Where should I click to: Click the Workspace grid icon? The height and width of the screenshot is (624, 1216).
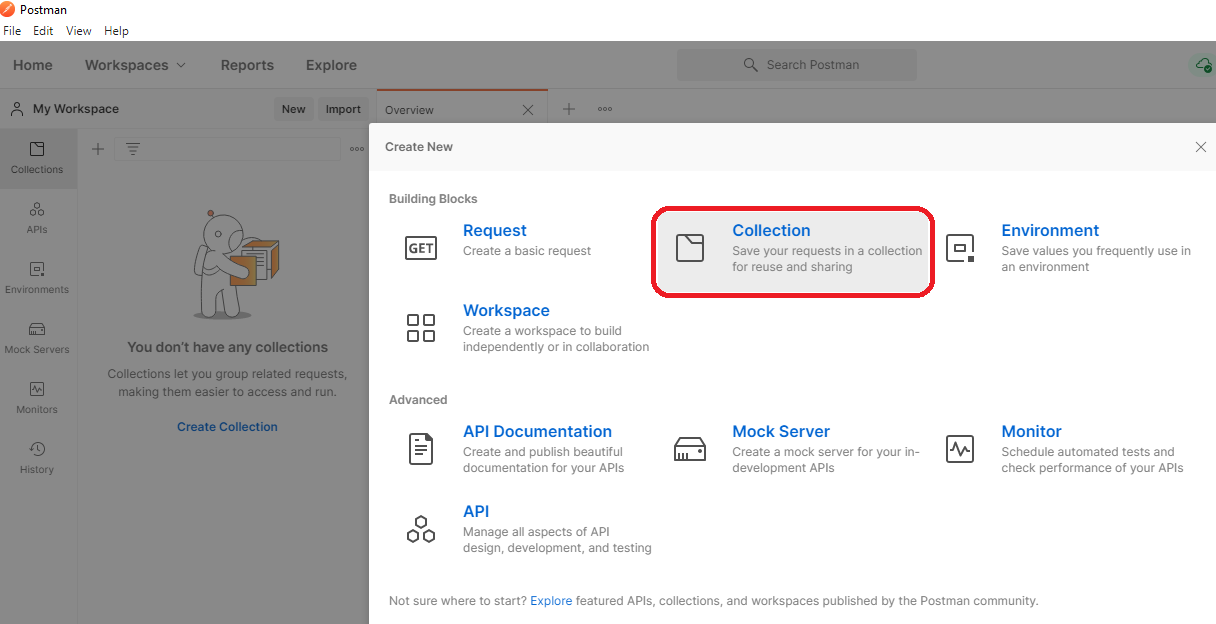tap(421, 328)
